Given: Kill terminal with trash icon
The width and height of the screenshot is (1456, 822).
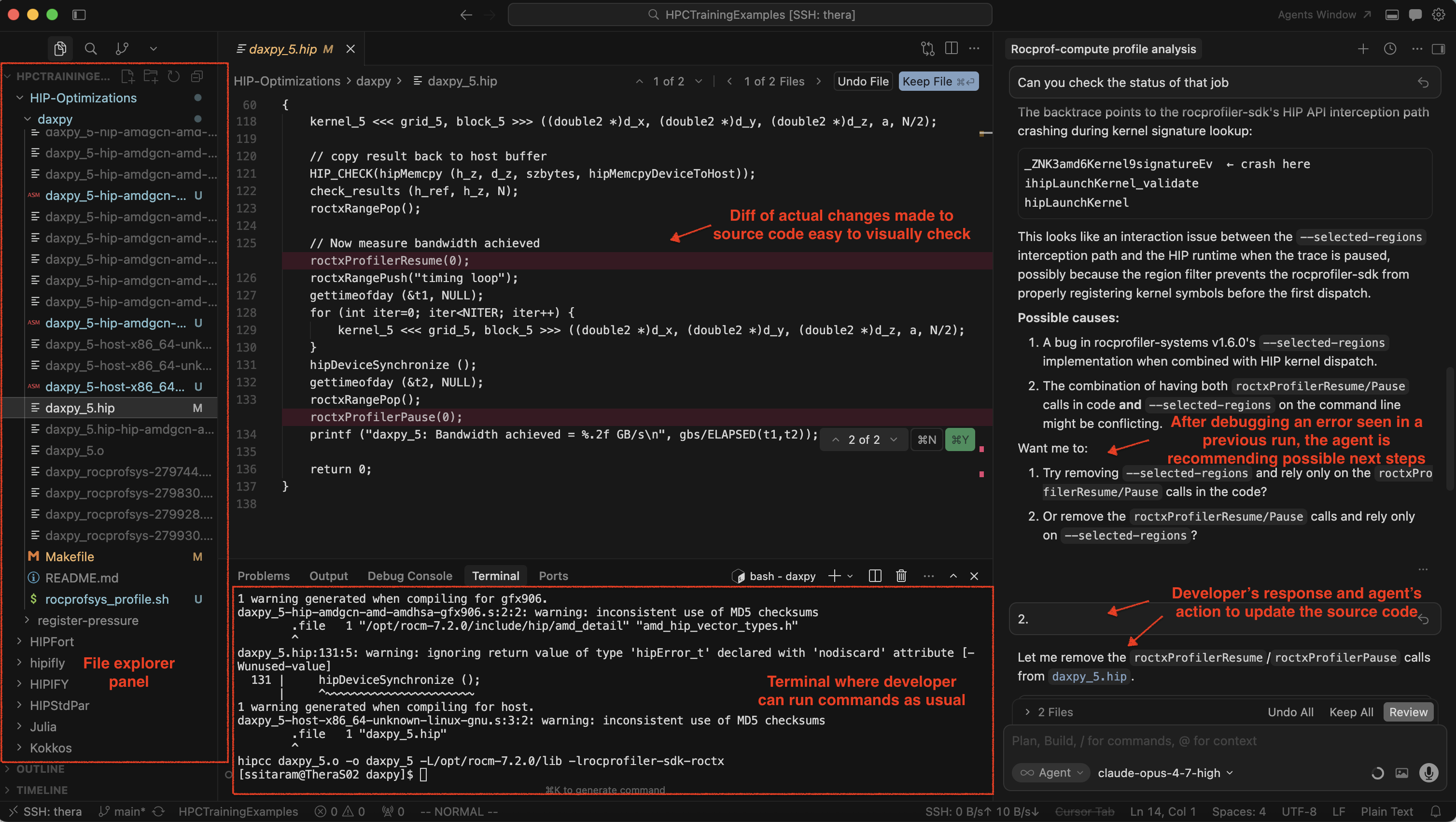Looking at the screenshot, I should (x=901, y=576).
